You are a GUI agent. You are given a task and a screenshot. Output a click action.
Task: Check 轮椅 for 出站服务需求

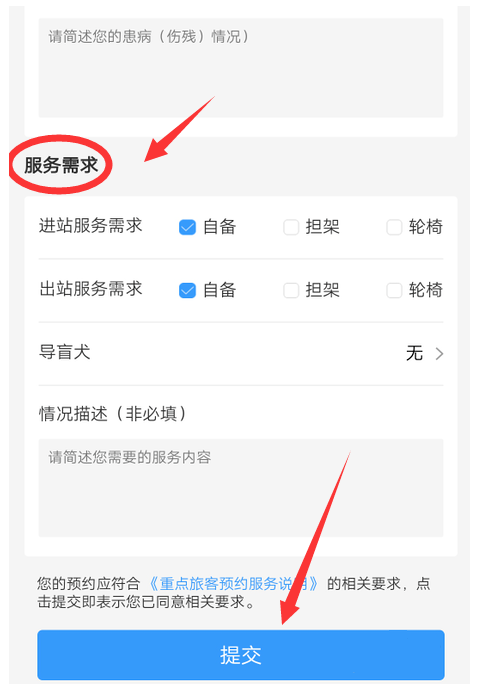[394, 290]
